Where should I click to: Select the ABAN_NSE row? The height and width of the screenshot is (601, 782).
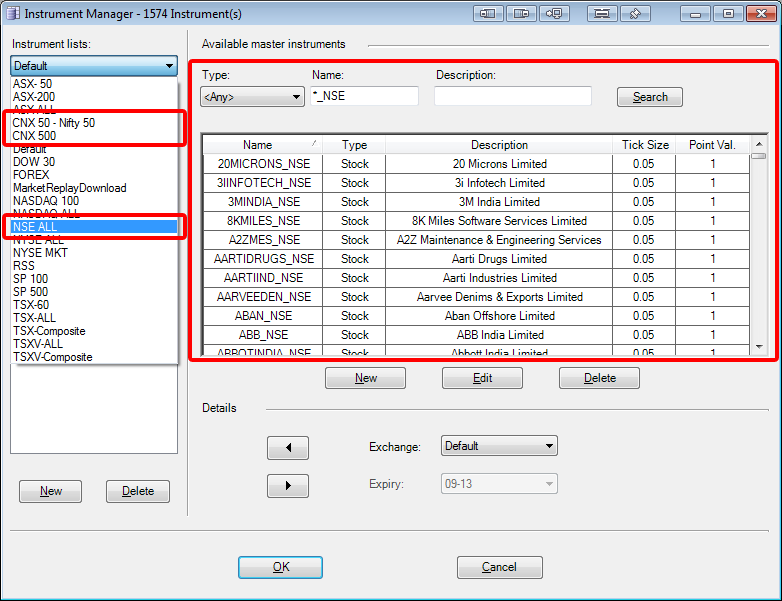coord(476,316)
